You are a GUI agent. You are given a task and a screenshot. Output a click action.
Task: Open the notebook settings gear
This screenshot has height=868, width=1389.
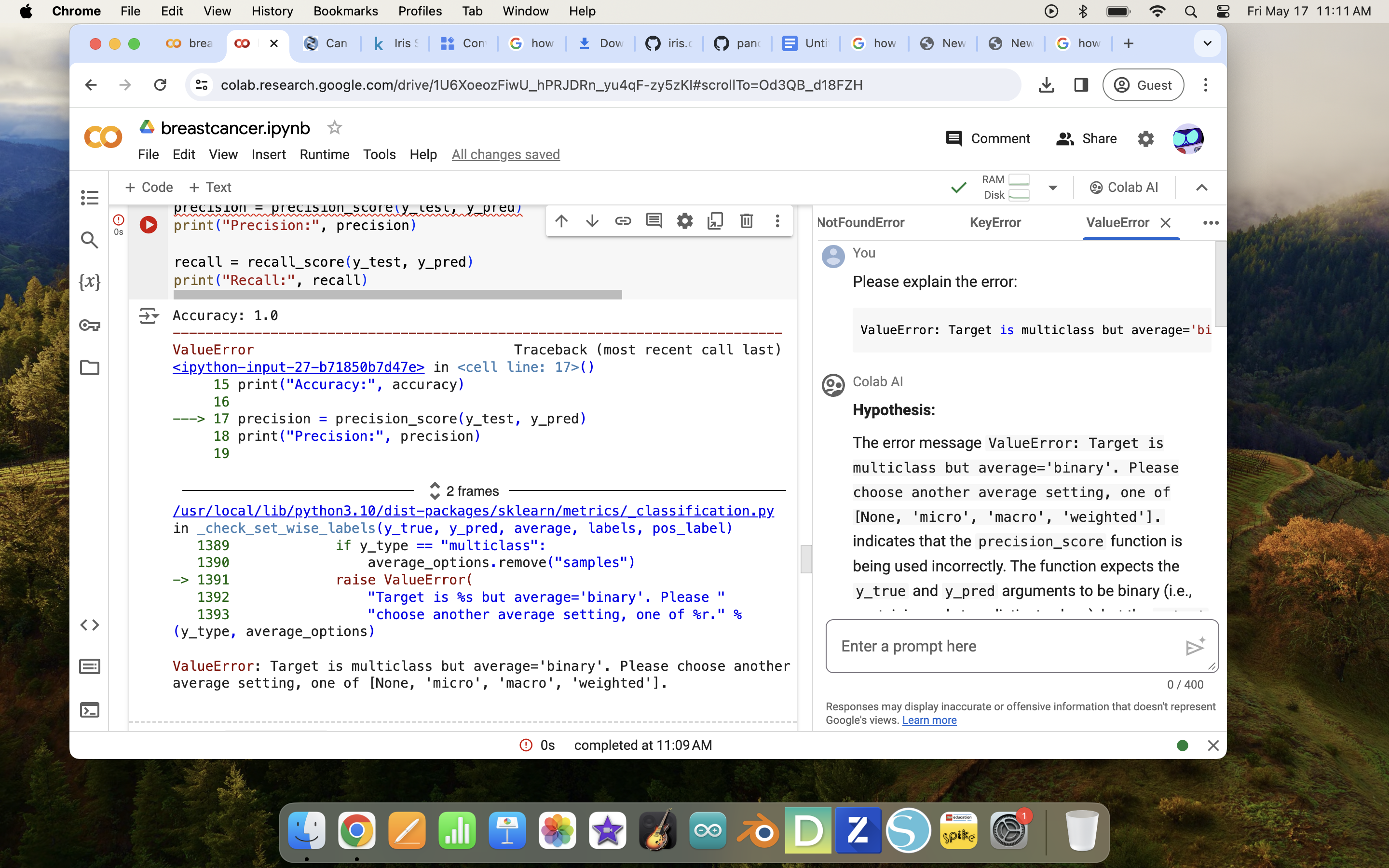click(1145, 139)
